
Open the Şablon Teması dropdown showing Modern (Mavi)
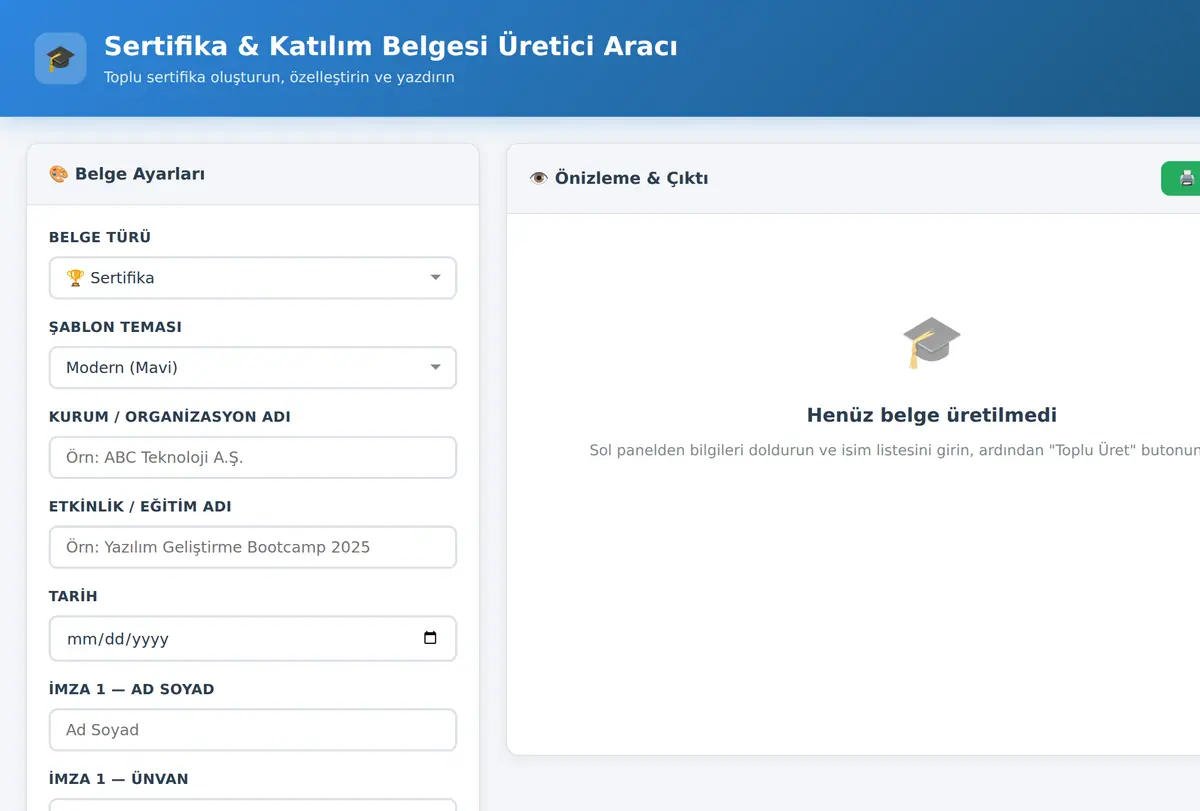pos(253,367)
